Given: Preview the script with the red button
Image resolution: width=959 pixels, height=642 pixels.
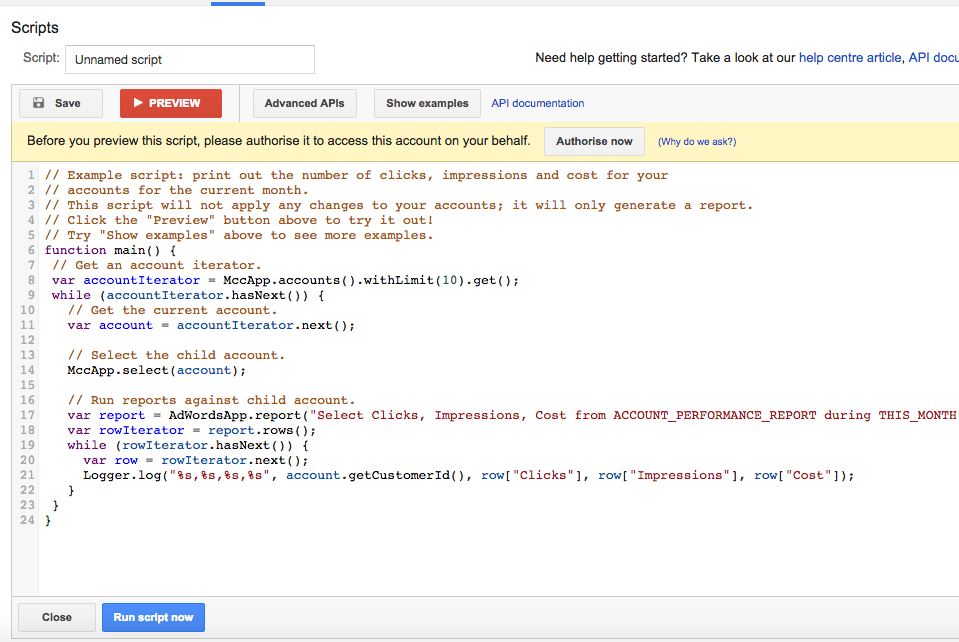Looking at the screenshot, I should pos(171,103).
